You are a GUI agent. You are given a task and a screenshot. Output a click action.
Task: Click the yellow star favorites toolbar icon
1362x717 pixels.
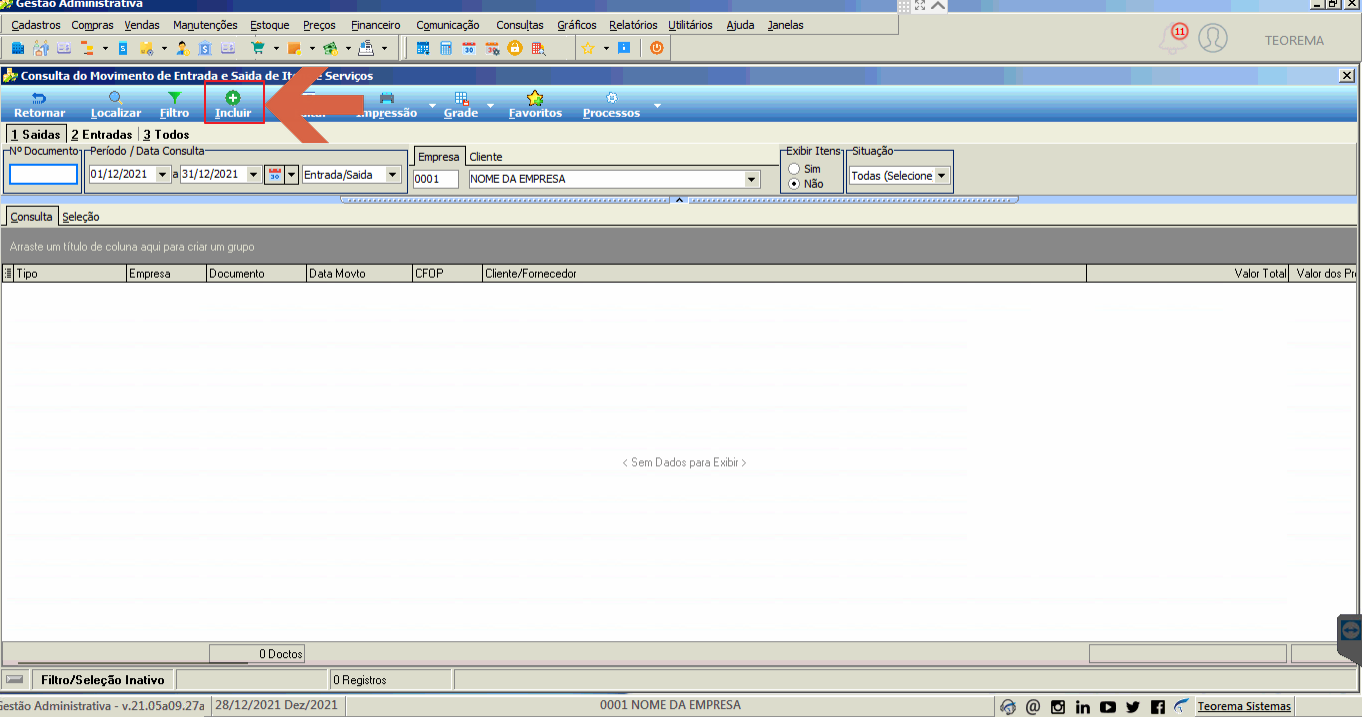[x=588, y=47]
